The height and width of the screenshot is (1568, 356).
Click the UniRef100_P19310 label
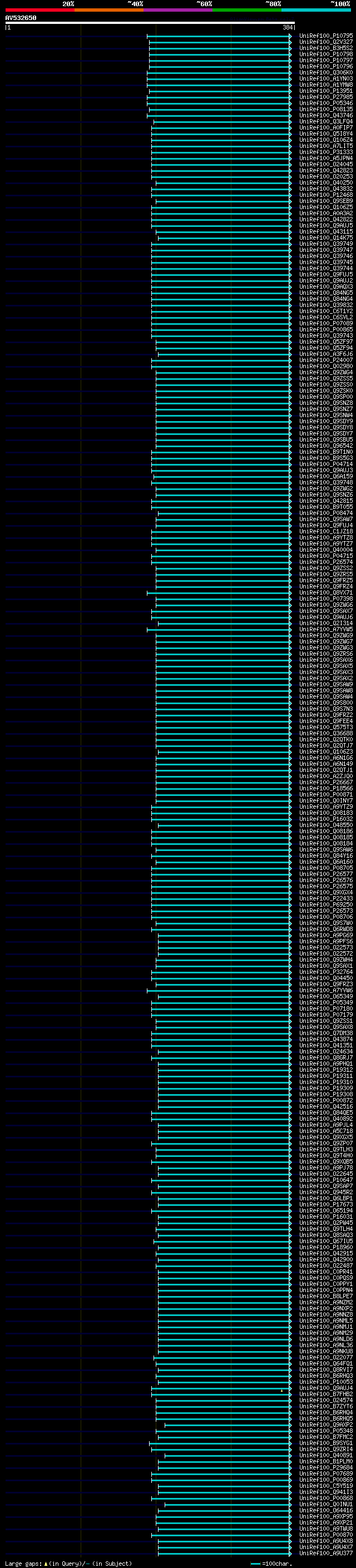pos(326,1082)
